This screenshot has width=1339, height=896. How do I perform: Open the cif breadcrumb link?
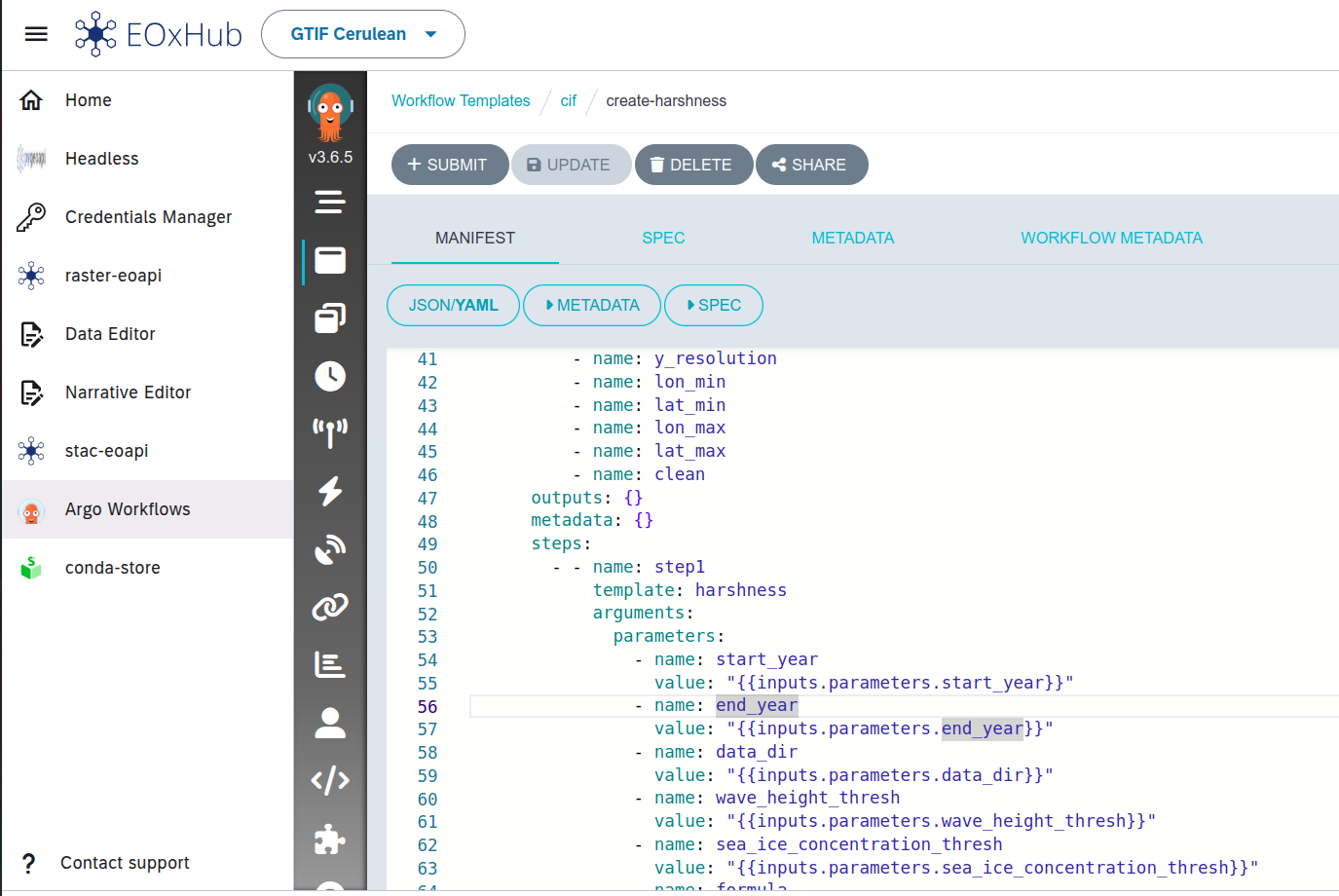pyautogui.click(x=569, y=100)
